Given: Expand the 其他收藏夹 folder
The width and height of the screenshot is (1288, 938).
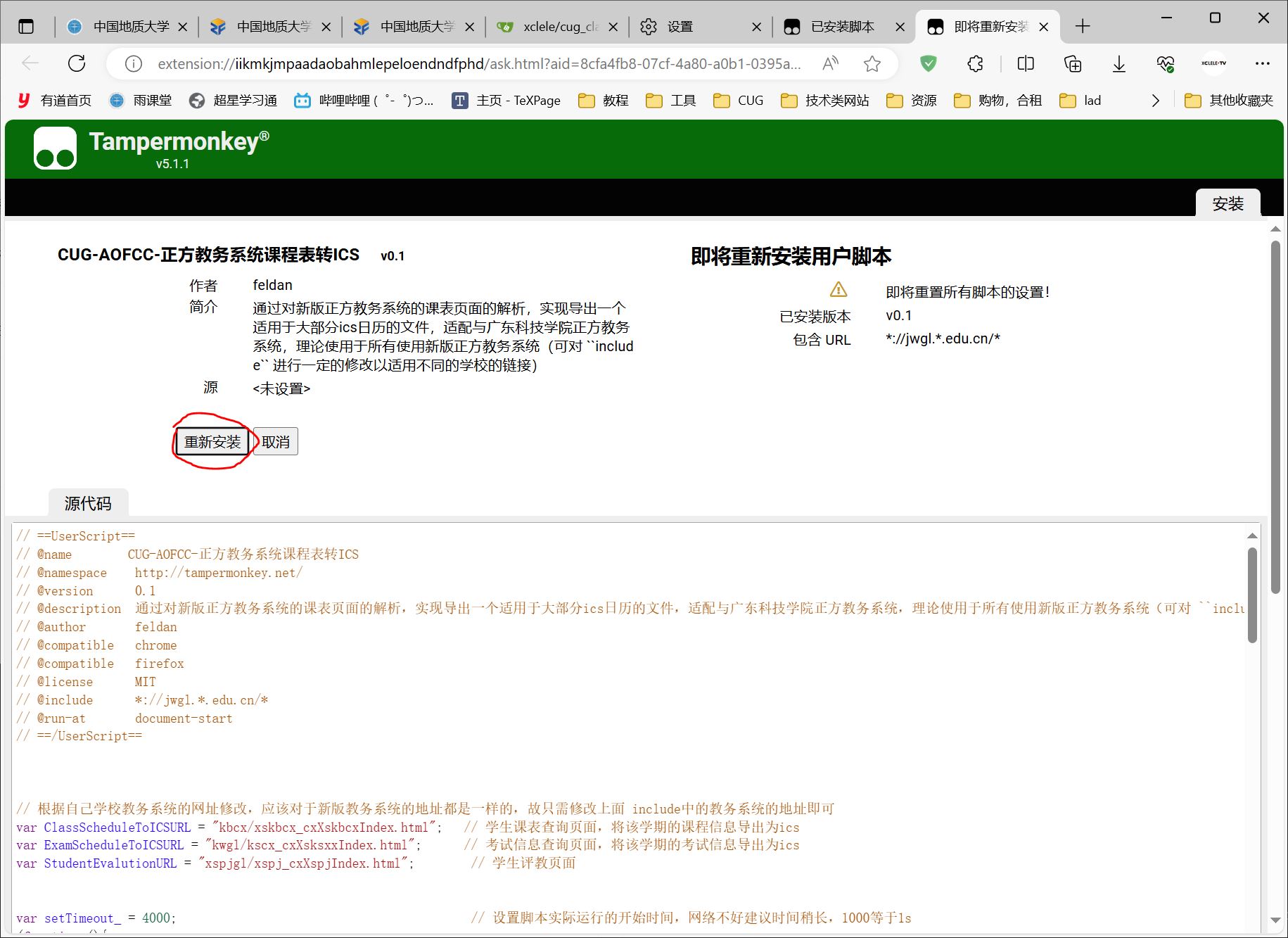Looking at the screenshot, I should point(1229,101).
